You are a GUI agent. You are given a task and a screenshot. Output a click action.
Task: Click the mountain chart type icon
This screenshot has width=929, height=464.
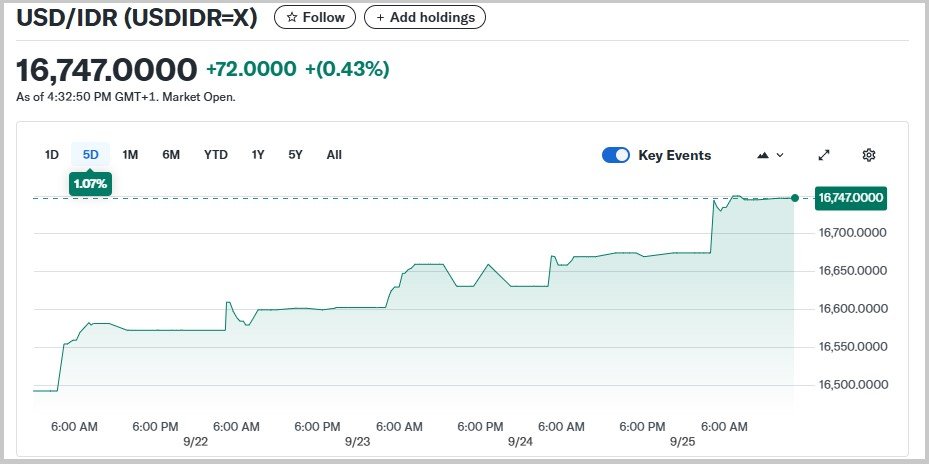coord(764,155)
